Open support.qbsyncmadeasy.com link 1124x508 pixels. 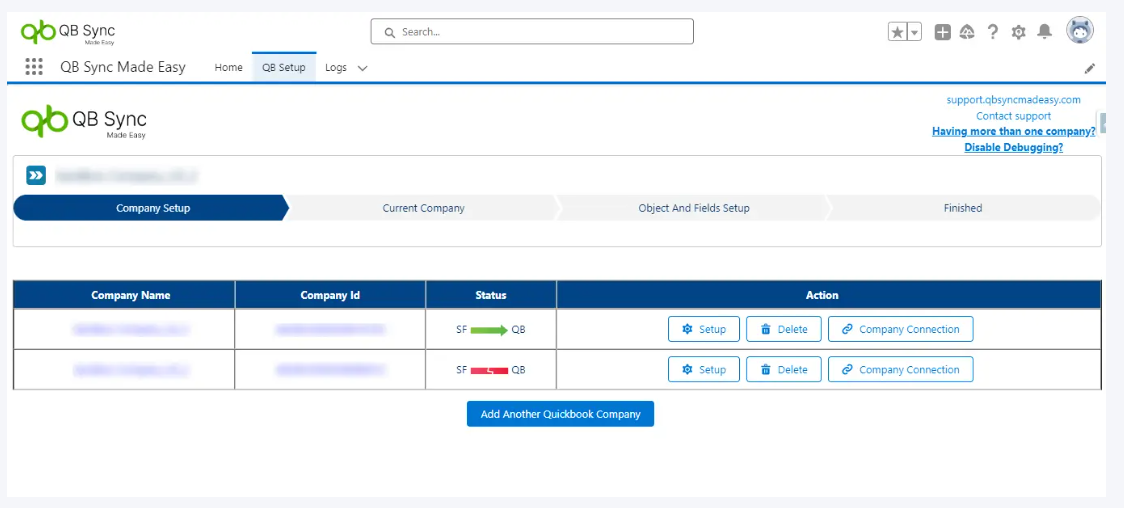1013,100
